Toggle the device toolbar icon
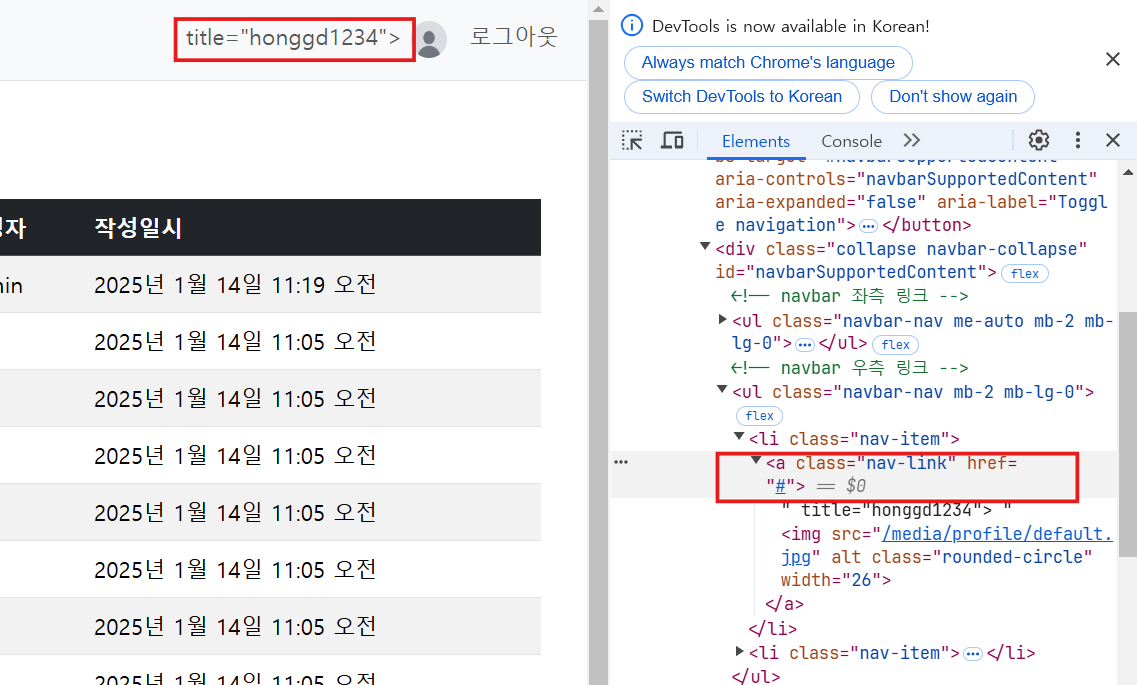The height and width of the screenshot is (685, 1137). point(672,141)
